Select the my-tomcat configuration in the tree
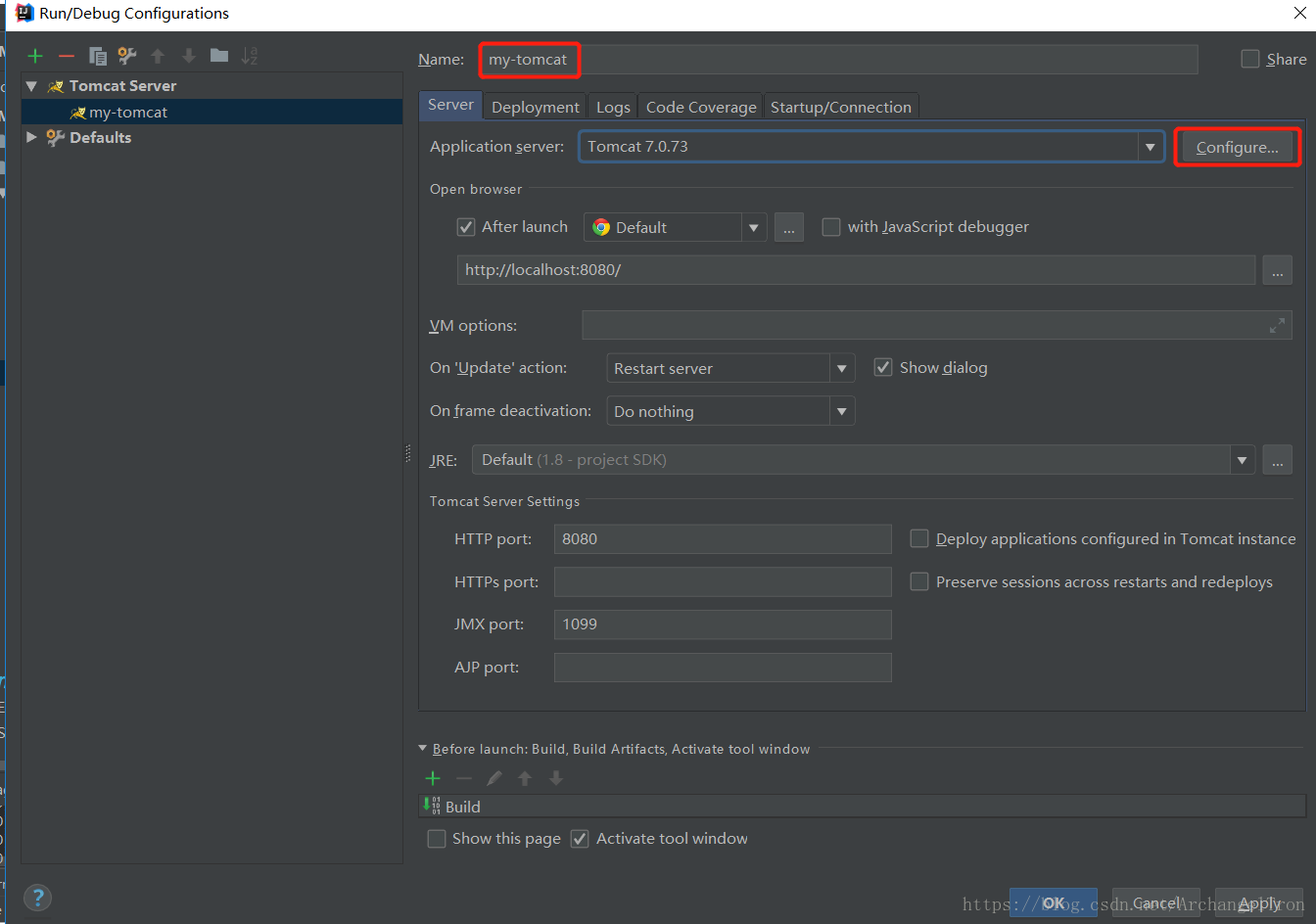The height and width of the screenshot is (924, 1316). click(211, 112)
